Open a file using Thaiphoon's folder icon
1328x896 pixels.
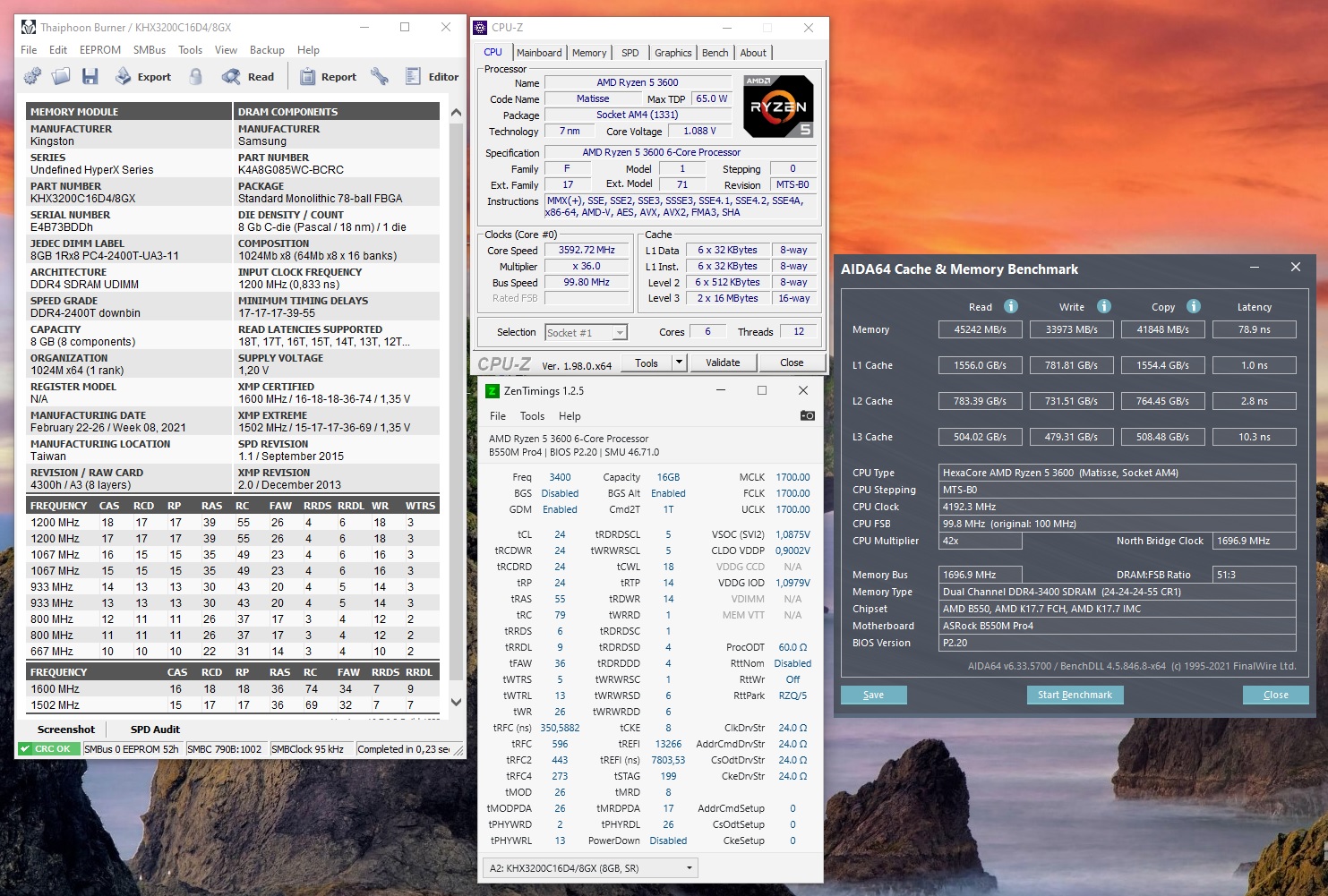coord(61,77)
